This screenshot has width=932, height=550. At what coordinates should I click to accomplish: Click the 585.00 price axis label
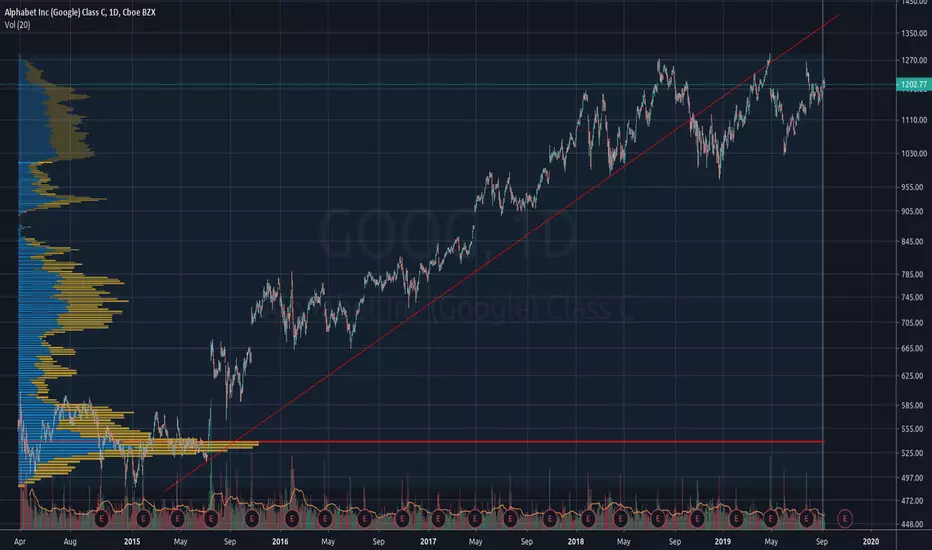[914, 406]
